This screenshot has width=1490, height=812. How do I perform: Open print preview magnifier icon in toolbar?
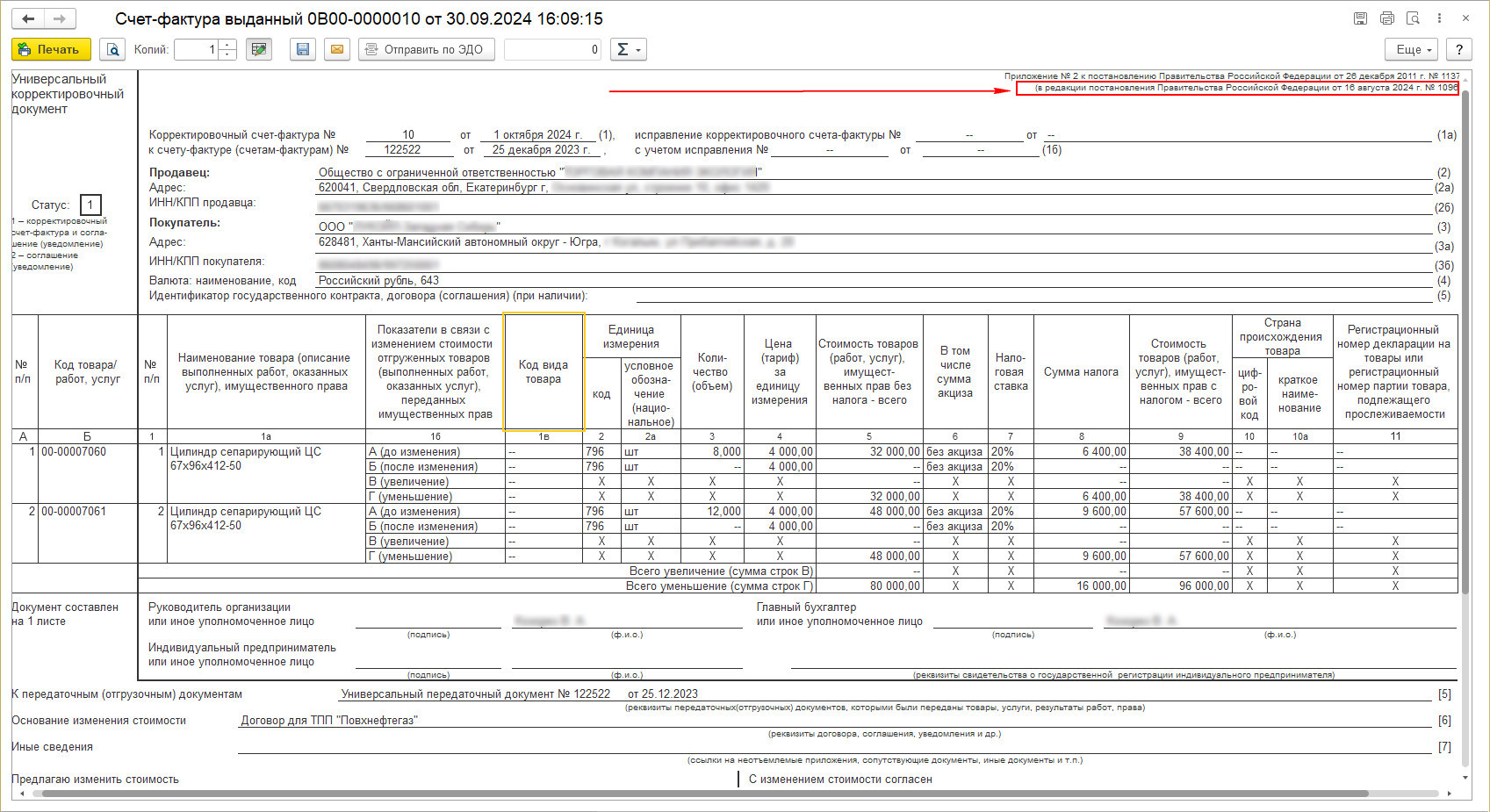tap(112, 50)
